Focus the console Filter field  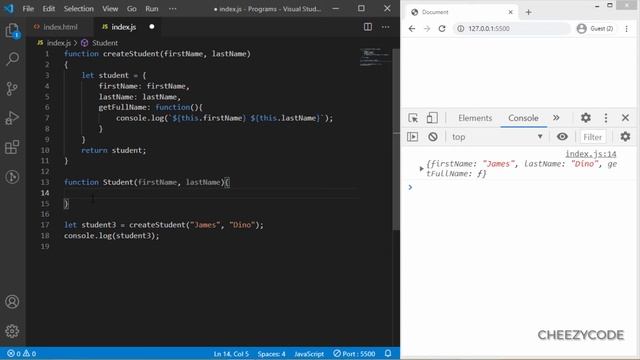click(592, 137)
